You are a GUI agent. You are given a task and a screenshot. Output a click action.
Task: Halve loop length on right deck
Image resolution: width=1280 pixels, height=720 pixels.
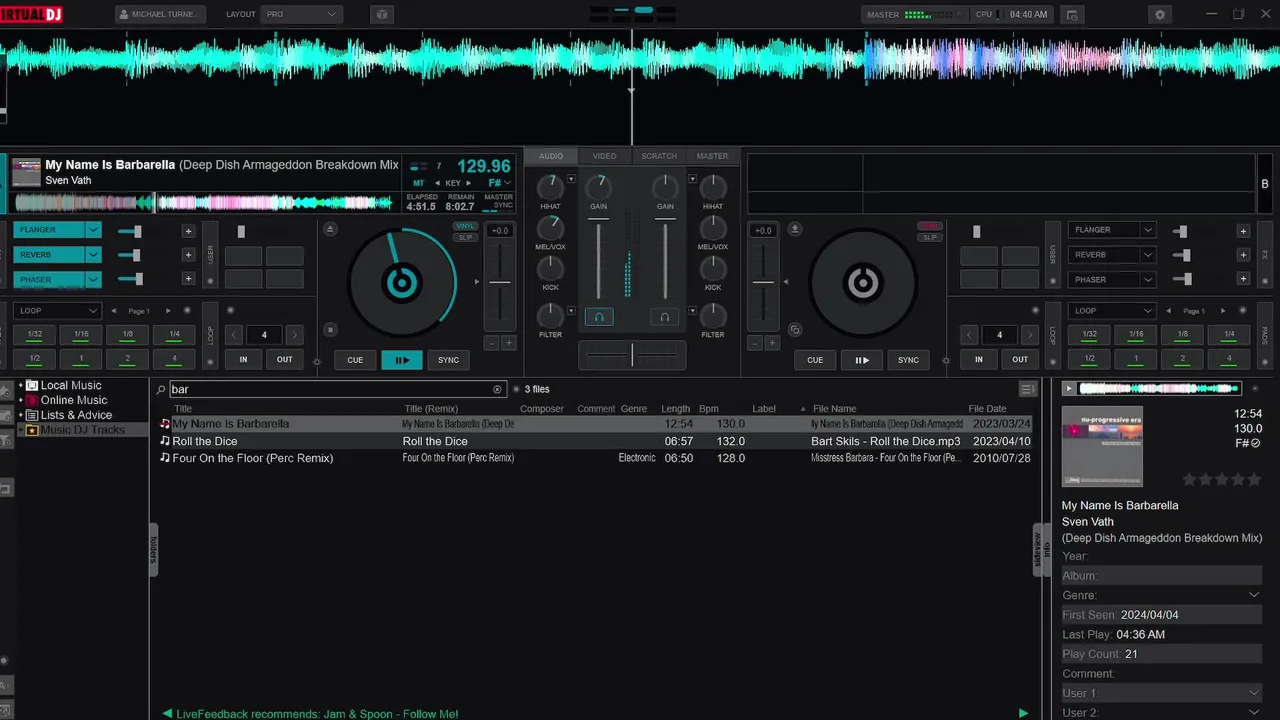[969, 335]
